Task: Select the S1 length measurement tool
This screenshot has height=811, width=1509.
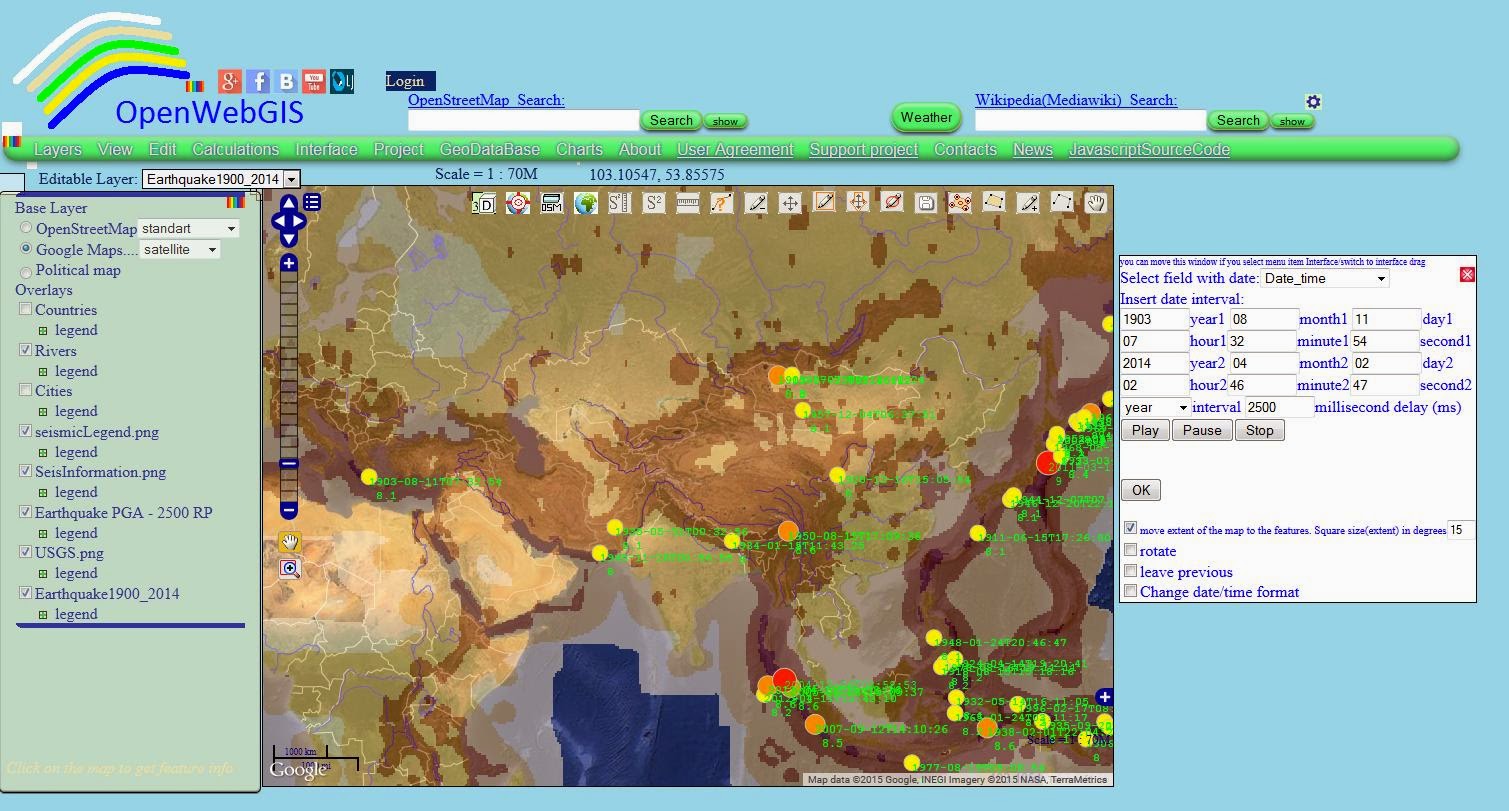Action: 620,204
